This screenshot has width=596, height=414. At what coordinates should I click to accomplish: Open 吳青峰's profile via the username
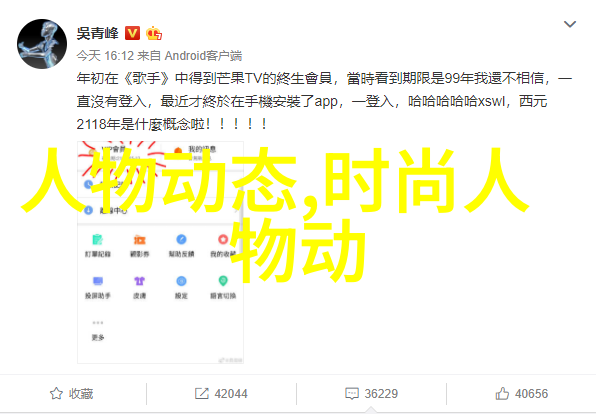[x=98, y=33]
